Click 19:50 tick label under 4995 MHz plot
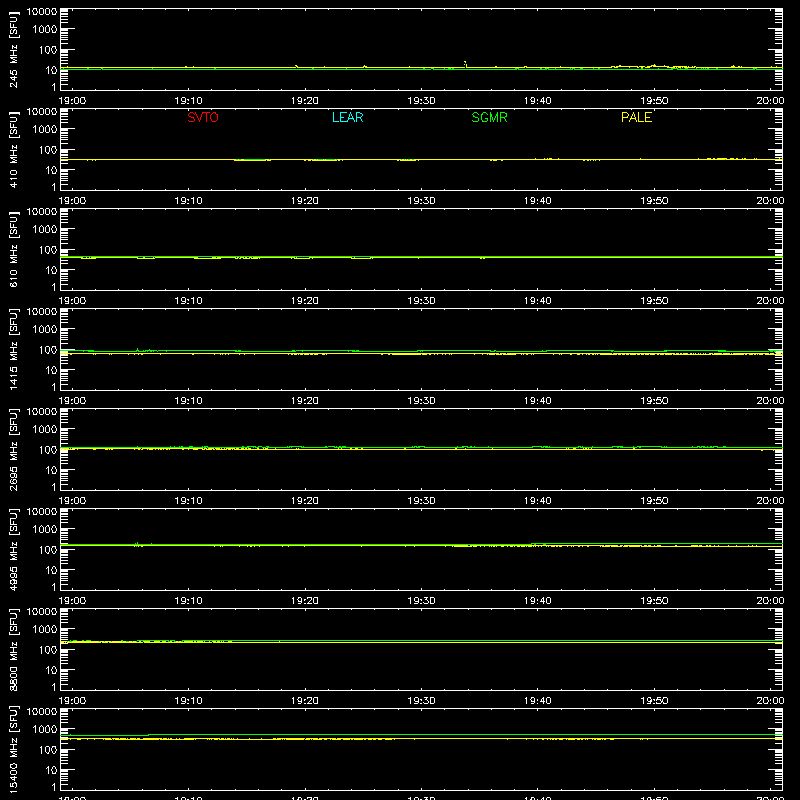This screenshot has width=800, height=800. pyautogui.click(x=654, y=601)
